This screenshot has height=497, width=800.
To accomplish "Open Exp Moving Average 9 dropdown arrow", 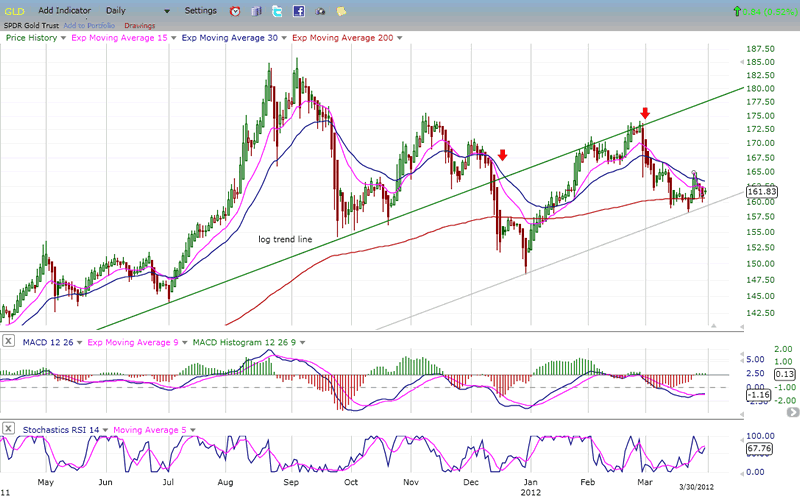I will click(x=185, y=342).
